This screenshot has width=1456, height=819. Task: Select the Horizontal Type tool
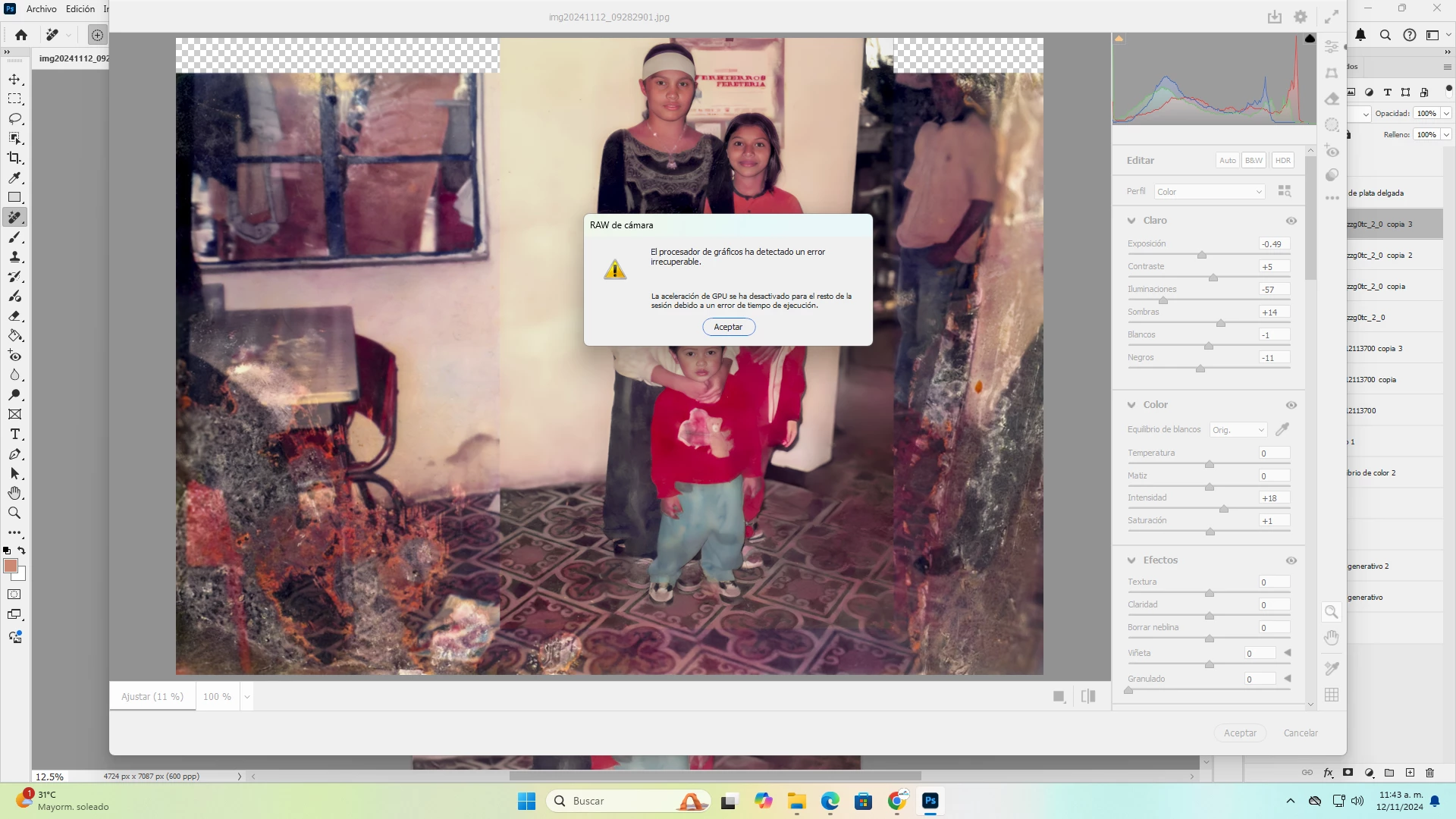tap(14, 435)
